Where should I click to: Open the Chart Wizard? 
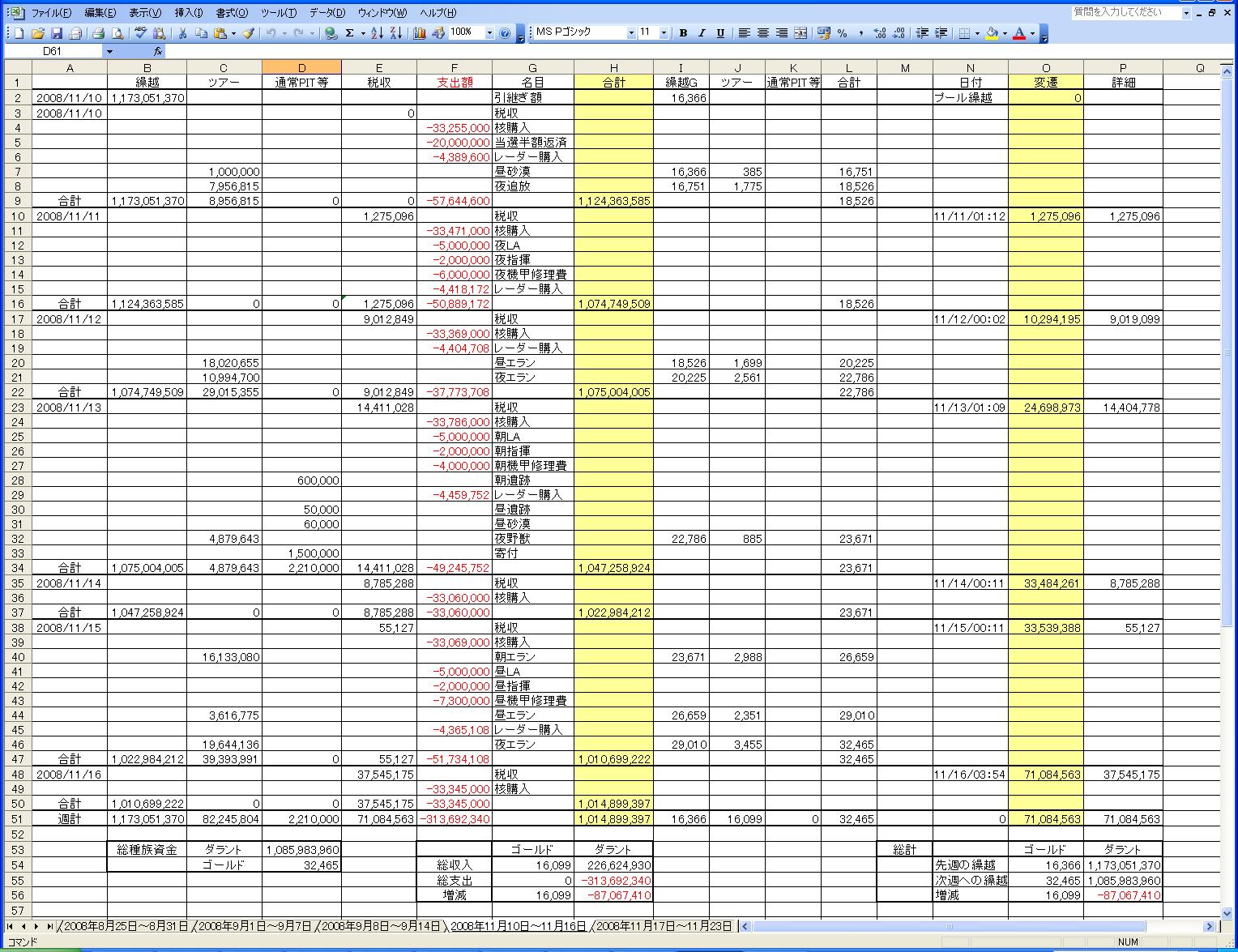tap(419, 33)
